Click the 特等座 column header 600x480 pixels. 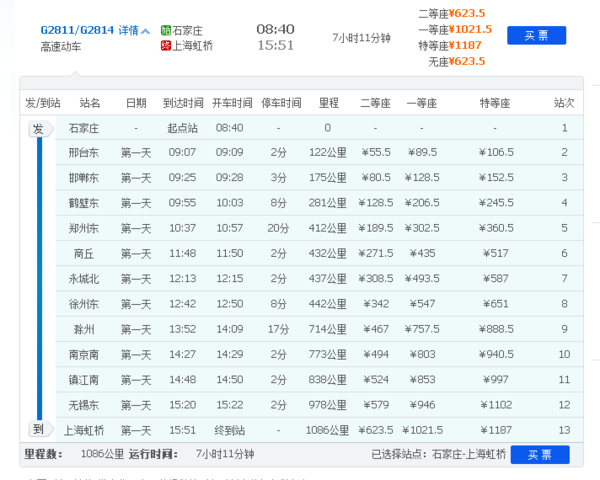[x=495, y=103]
